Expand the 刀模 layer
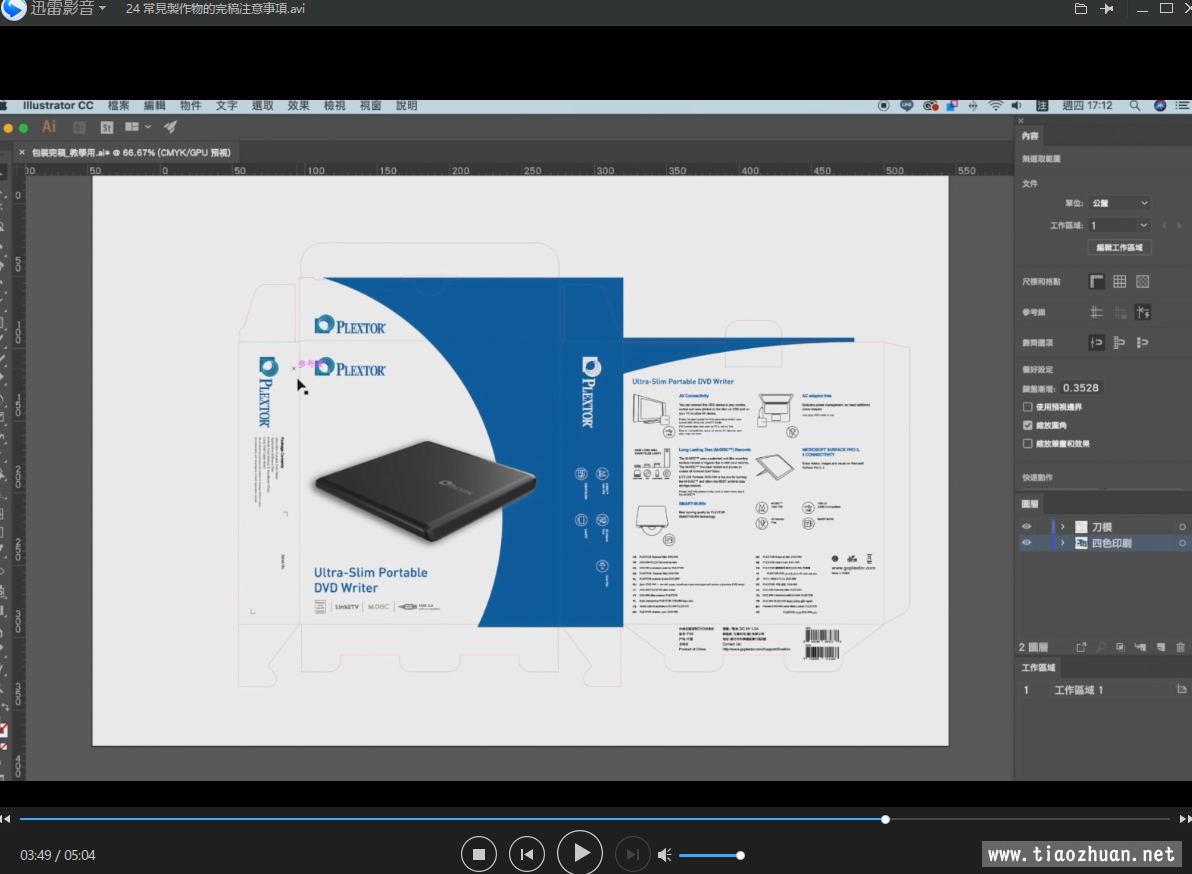Image resolution: width=1192 pixels, height=874 pixels. pos(1063,527)
